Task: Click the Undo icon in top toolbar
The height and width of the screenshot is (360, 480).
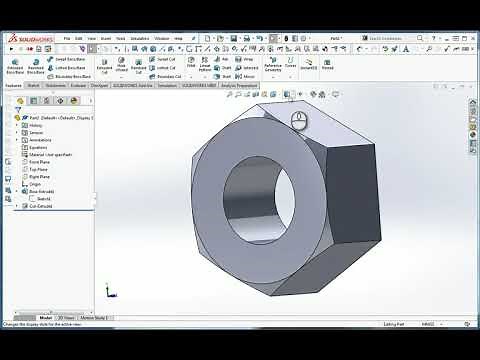Action: [x=260, y=38]
